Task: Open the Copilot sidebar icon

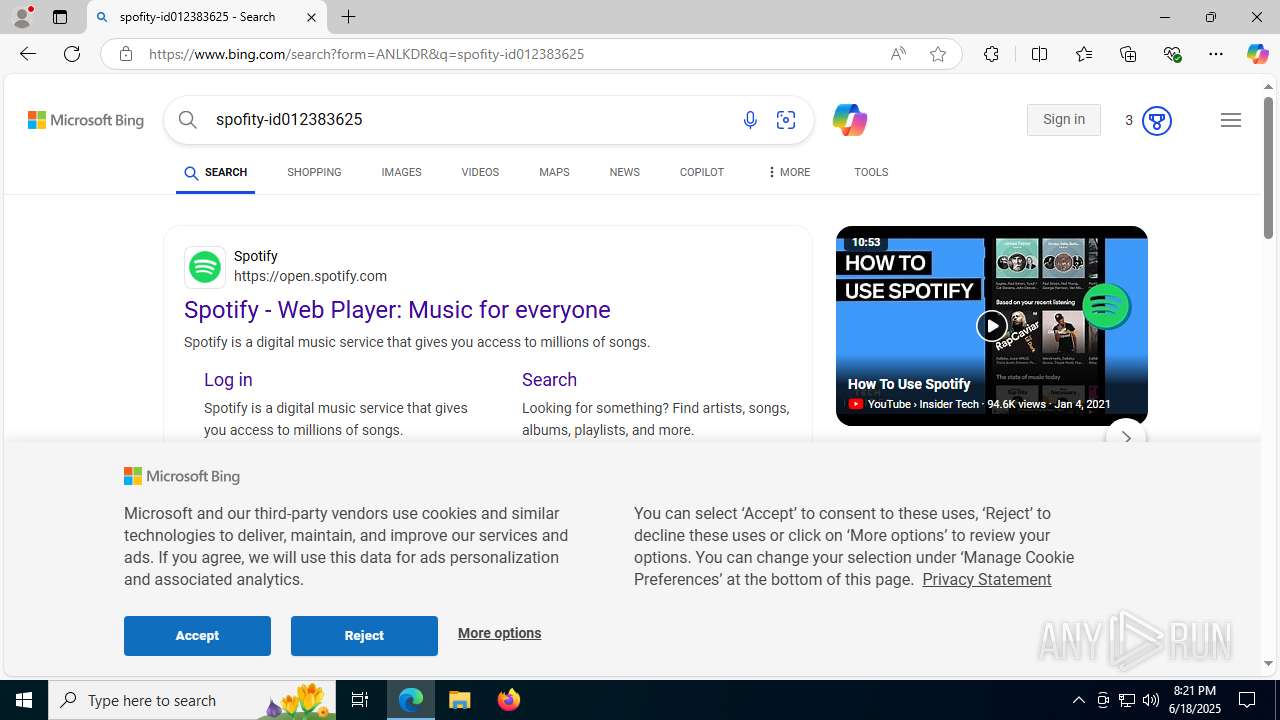Action: [1257, 54]
